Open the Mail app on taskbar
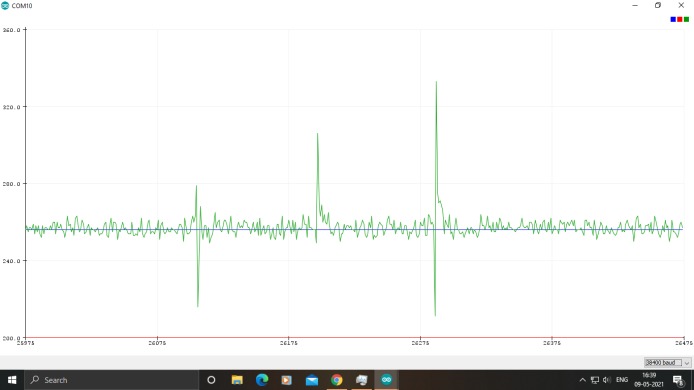Screen dimensions: 694x390 tap(312, 380)
